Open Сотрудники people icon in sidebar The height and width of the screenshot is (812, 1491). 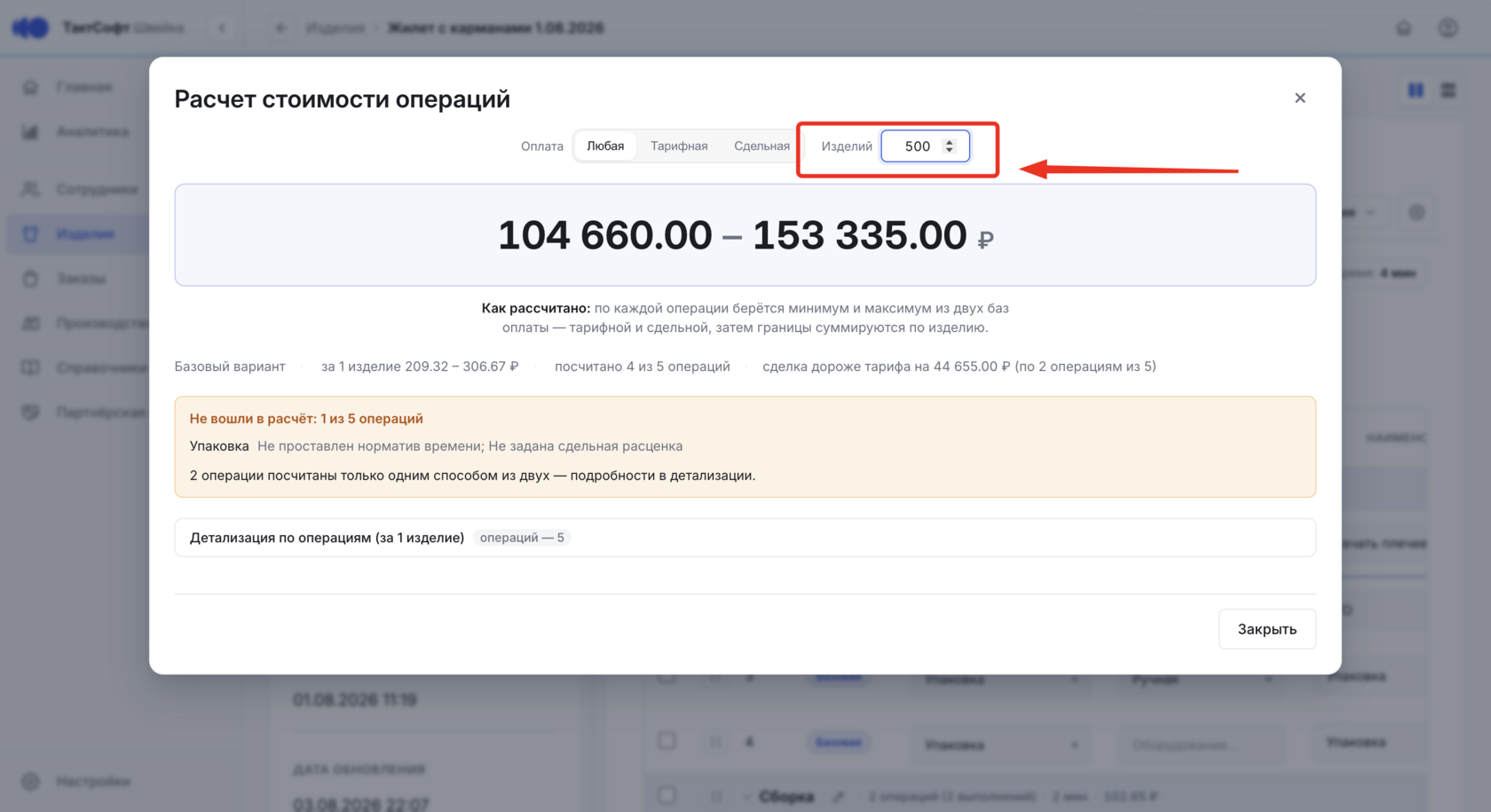[30, 189]
